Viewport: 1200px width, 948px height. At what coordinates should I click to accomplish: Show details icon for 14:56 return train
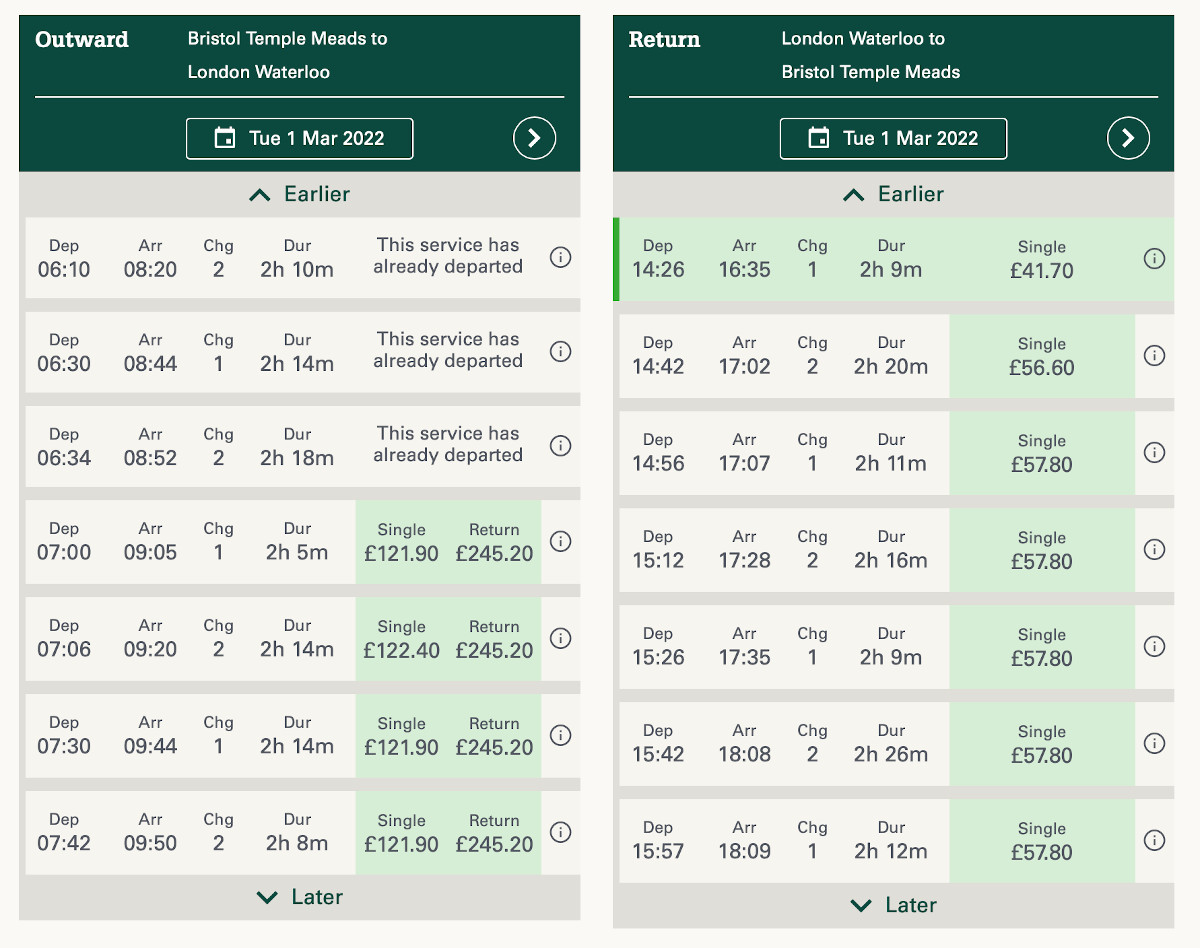click(1154, 452)
